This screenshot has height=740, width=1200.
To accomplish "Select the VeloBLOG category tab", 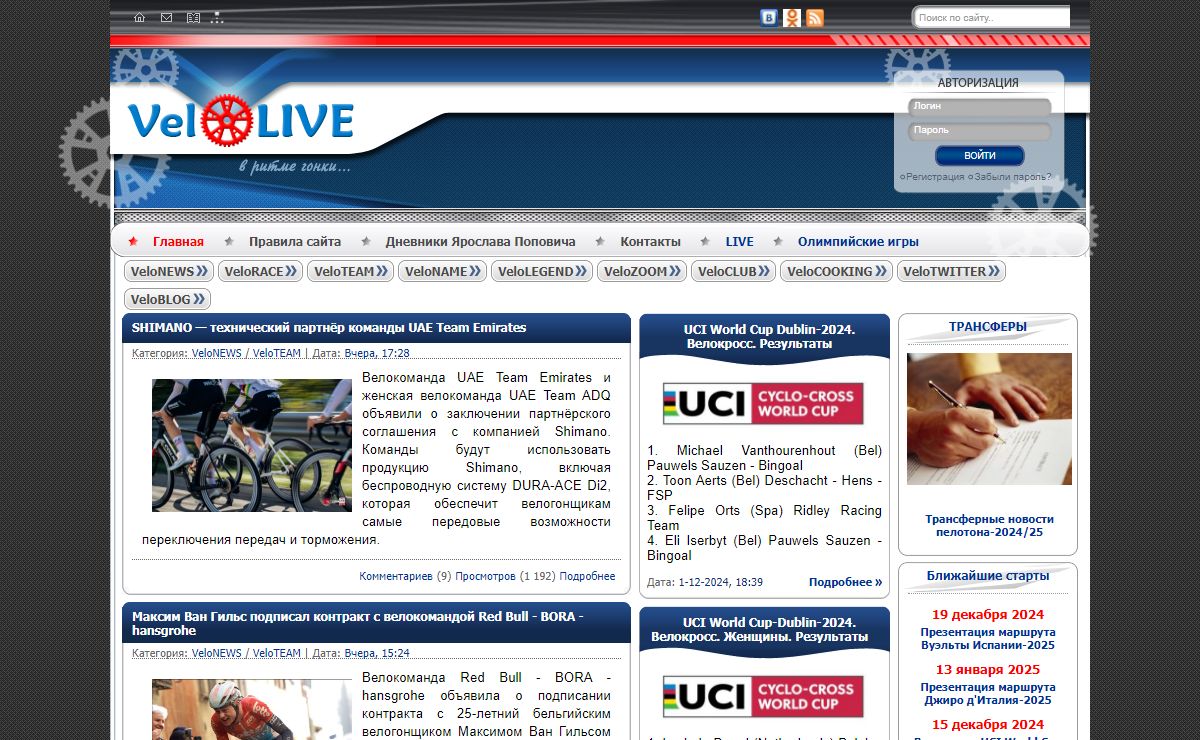I will tap(167, 299).
